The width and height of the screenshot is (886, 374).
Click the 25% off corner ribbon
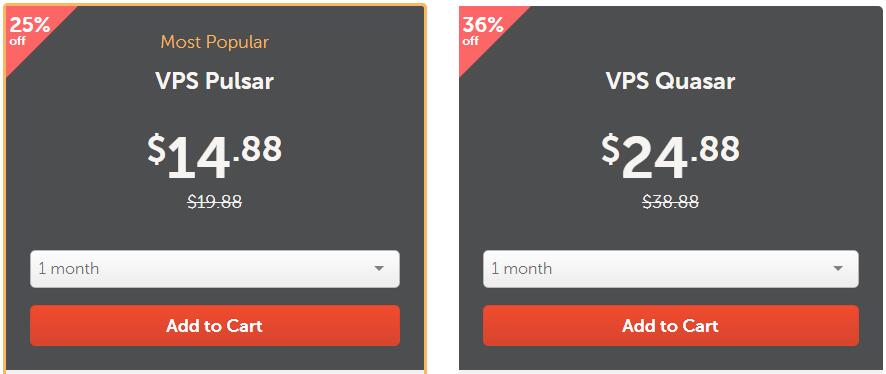(28, 31)
